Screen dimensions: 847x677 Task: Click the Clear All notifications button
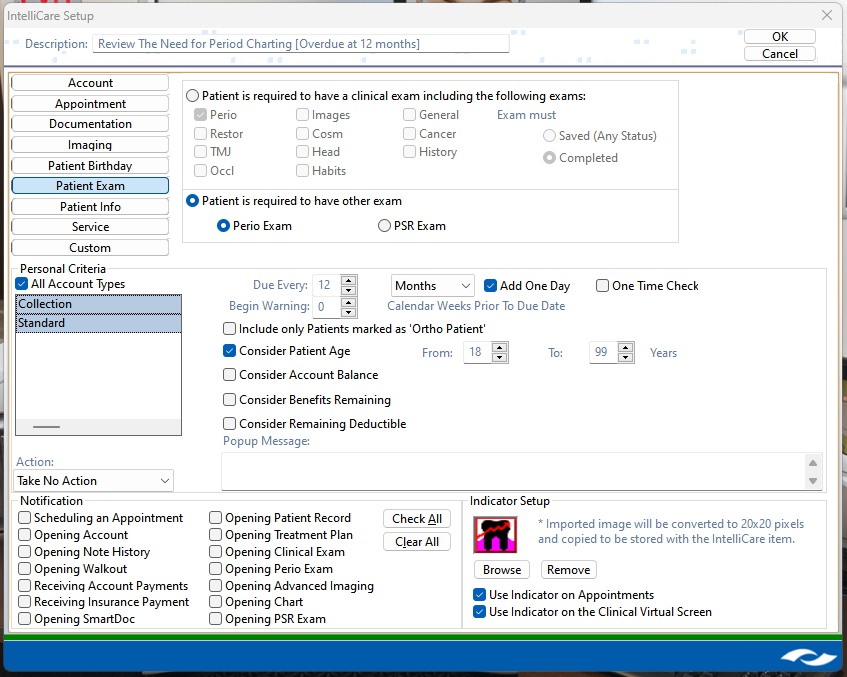[417, 541]
